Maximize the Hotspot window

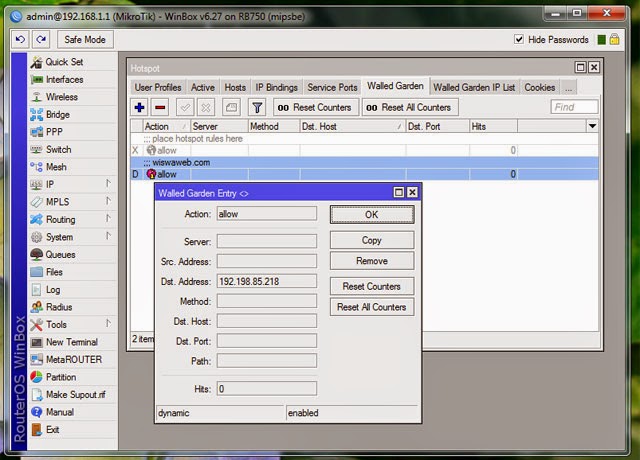pos(580,67)
